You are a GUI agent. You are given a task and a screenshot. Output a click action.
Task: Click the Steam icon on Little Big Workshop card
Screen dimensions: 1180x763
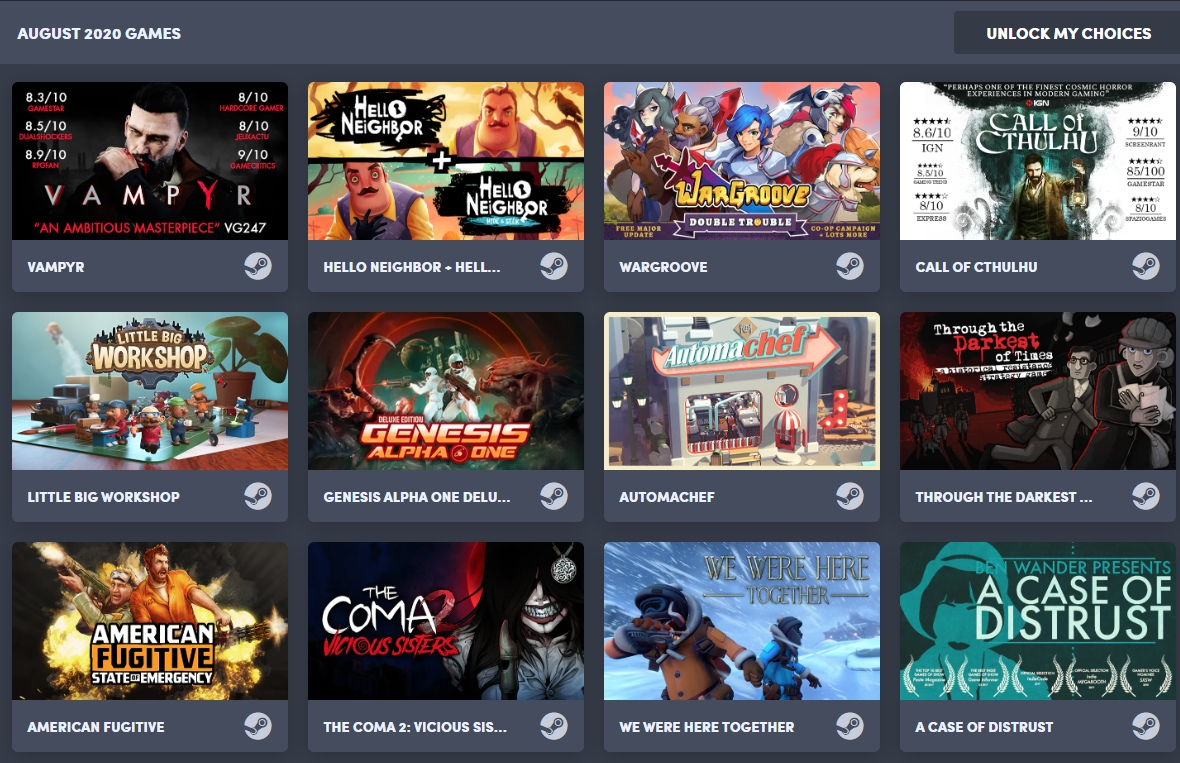click(x=257, y=497)
